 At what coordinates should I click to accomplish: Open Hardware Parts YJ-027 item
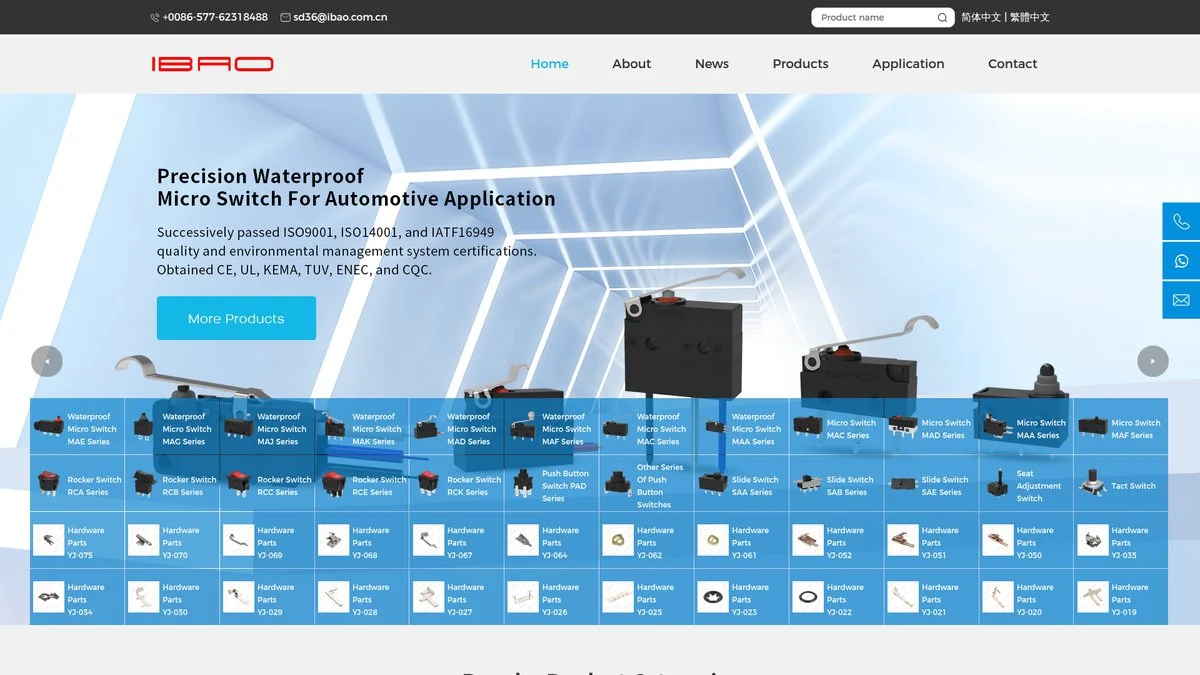(457, 598)
